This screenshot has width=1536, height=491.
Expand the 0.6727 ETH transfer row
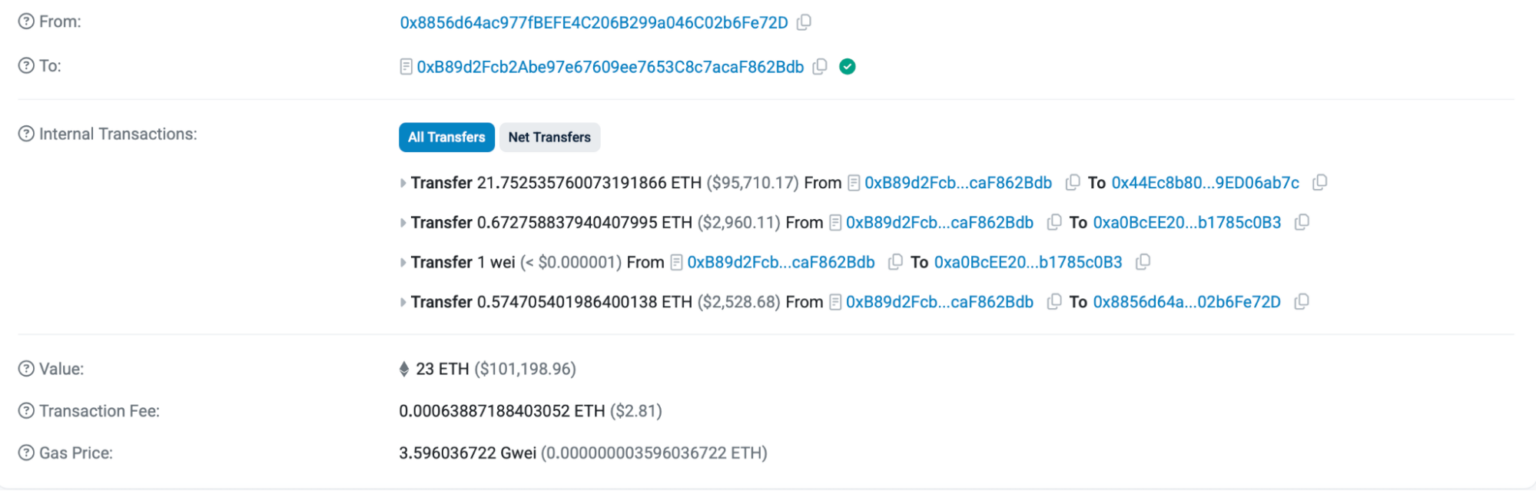pyautogui.click(x=403, y=222)
